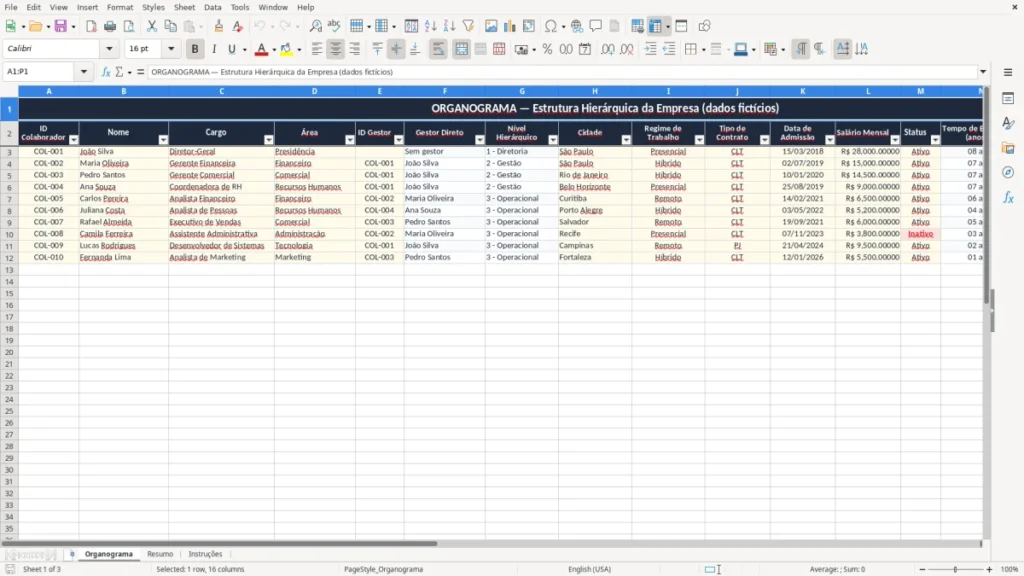Click column header C
The width and height of the screenshot is (1024, 576).
coord(221,91)
